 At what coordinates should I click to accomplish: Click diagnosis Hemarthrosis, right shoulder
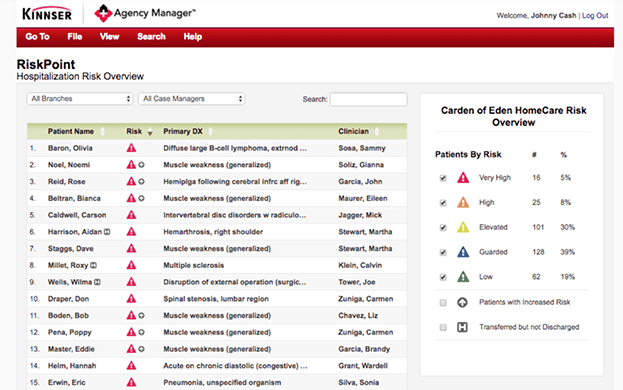point(213,232)
